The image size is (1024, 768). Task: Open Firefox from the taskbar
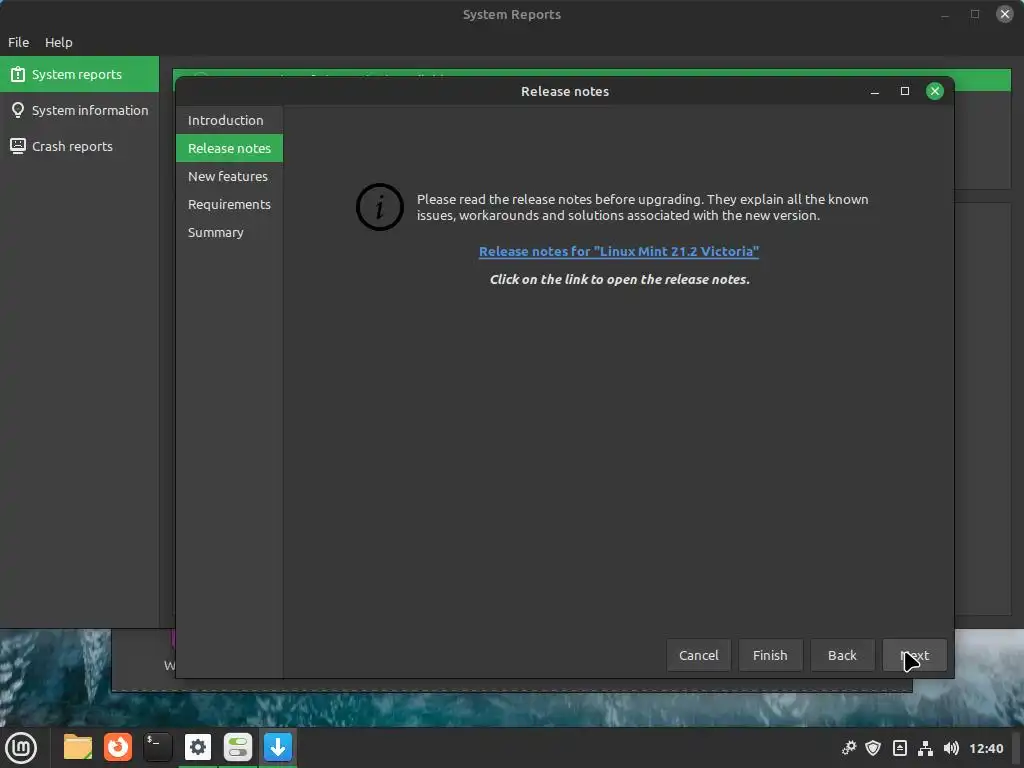pyautogui.click(x=118, y=747)
